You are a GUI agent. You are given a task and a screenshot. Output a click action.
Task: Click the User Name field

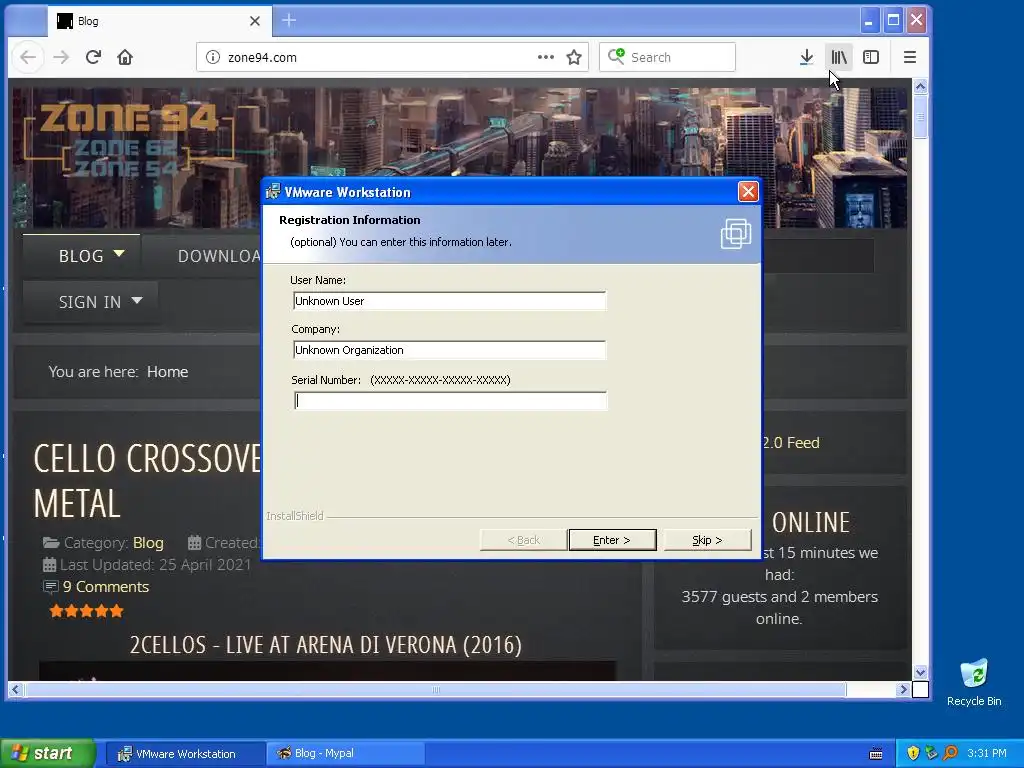pos(449,301)
